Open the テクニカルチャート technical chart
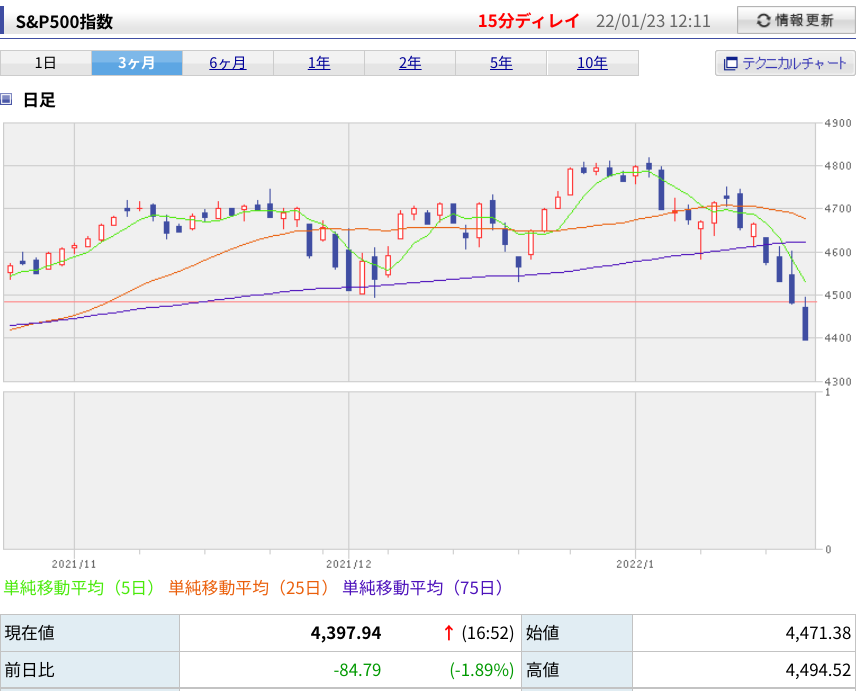864x691 pixels. click(785, 63)
